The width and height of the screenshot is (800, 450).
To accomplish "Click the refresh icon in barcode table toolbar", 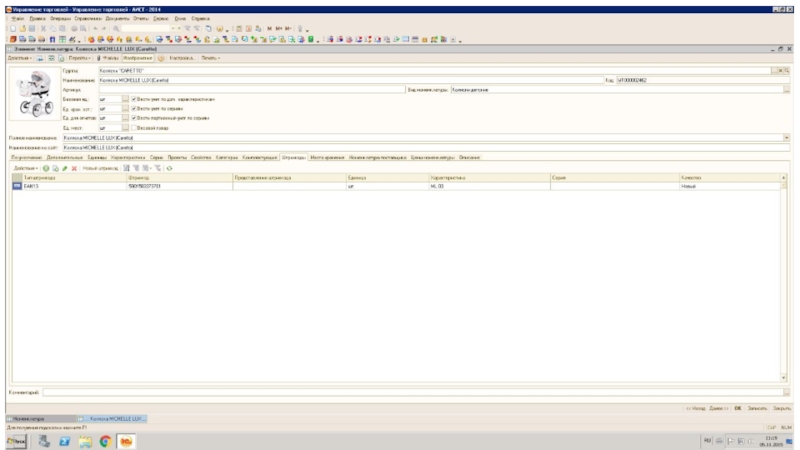I will [169, 167].
